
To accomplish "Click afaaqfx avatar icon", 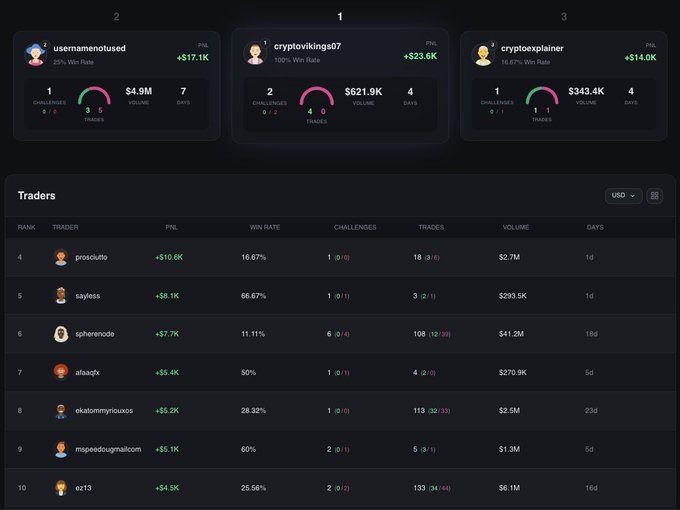I will pos(61,372).
